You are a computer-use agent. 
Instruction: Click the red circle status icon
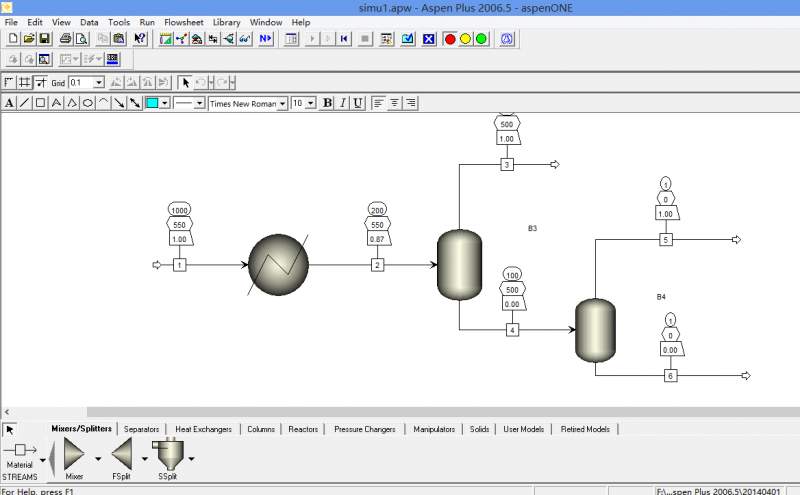(x=449, y=39)
